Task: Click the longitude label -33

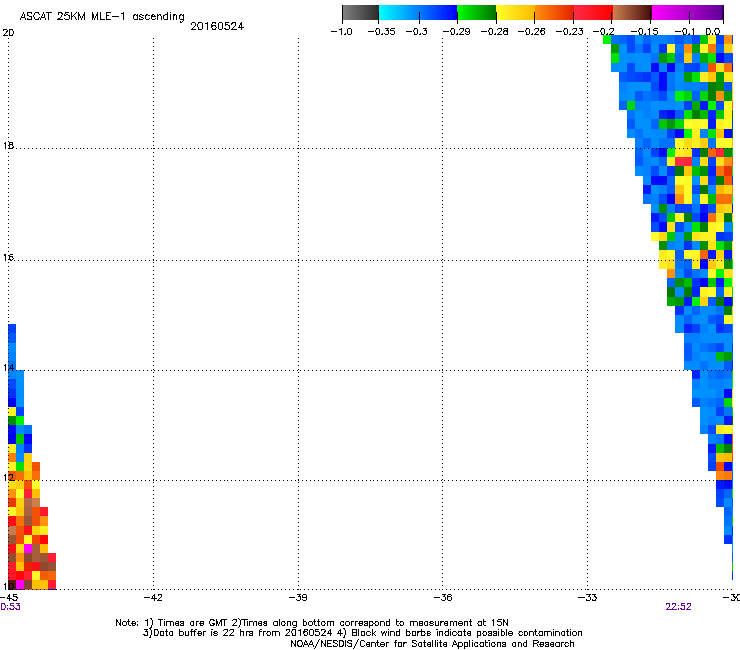Action: (587, 598)
